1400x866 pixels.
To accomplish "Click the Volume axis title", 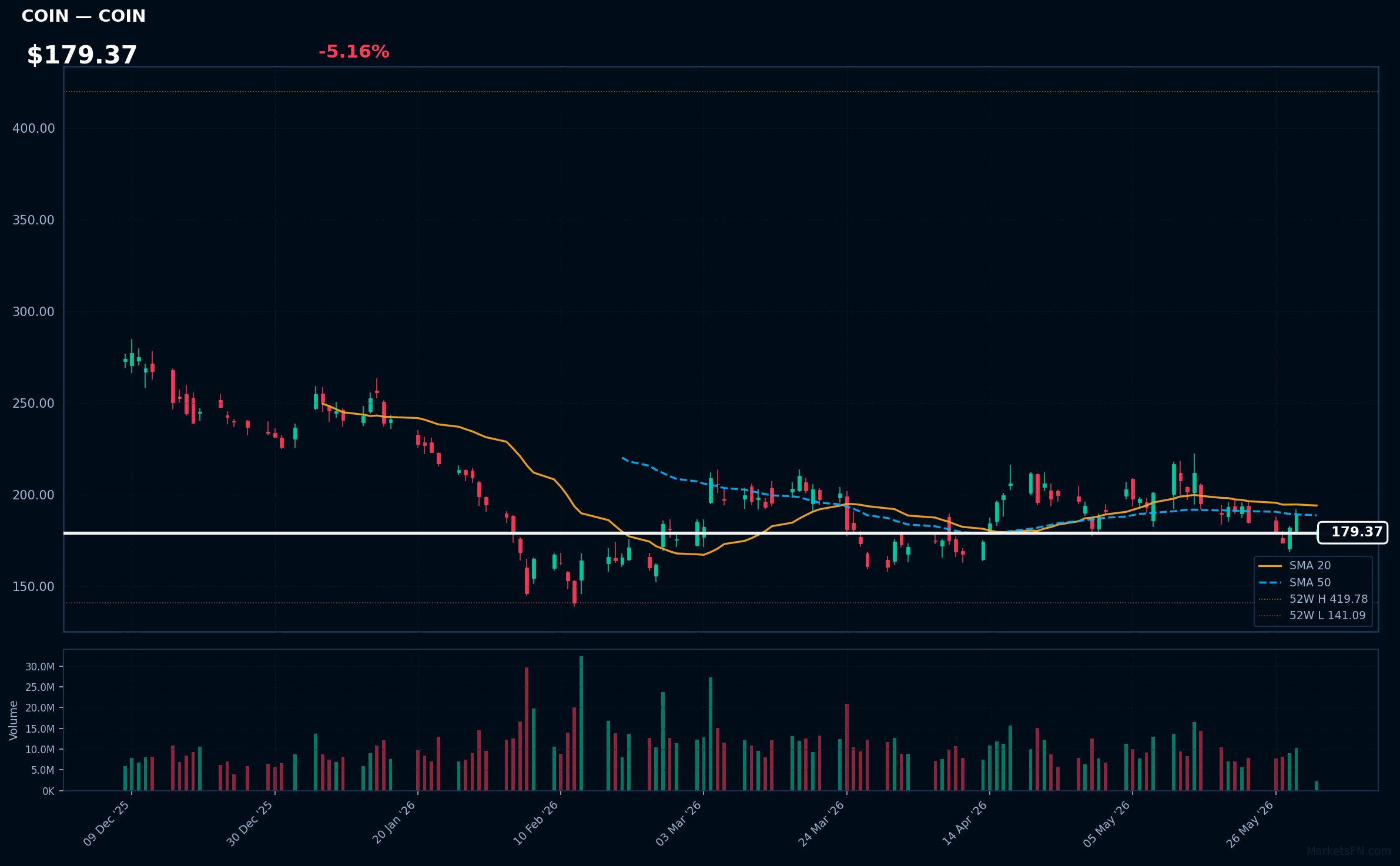I will point(14,720).
